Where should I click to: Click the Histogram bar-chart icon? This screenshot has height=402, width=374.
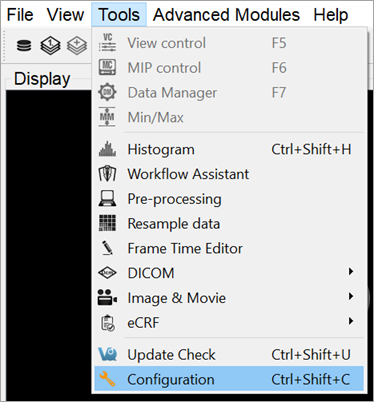[107, 149]
